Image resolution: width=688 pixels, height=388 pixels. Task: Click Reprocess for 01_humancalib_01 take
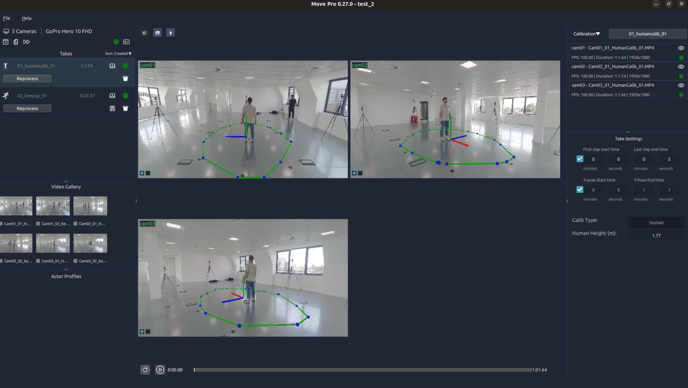[x=27, y=79]
